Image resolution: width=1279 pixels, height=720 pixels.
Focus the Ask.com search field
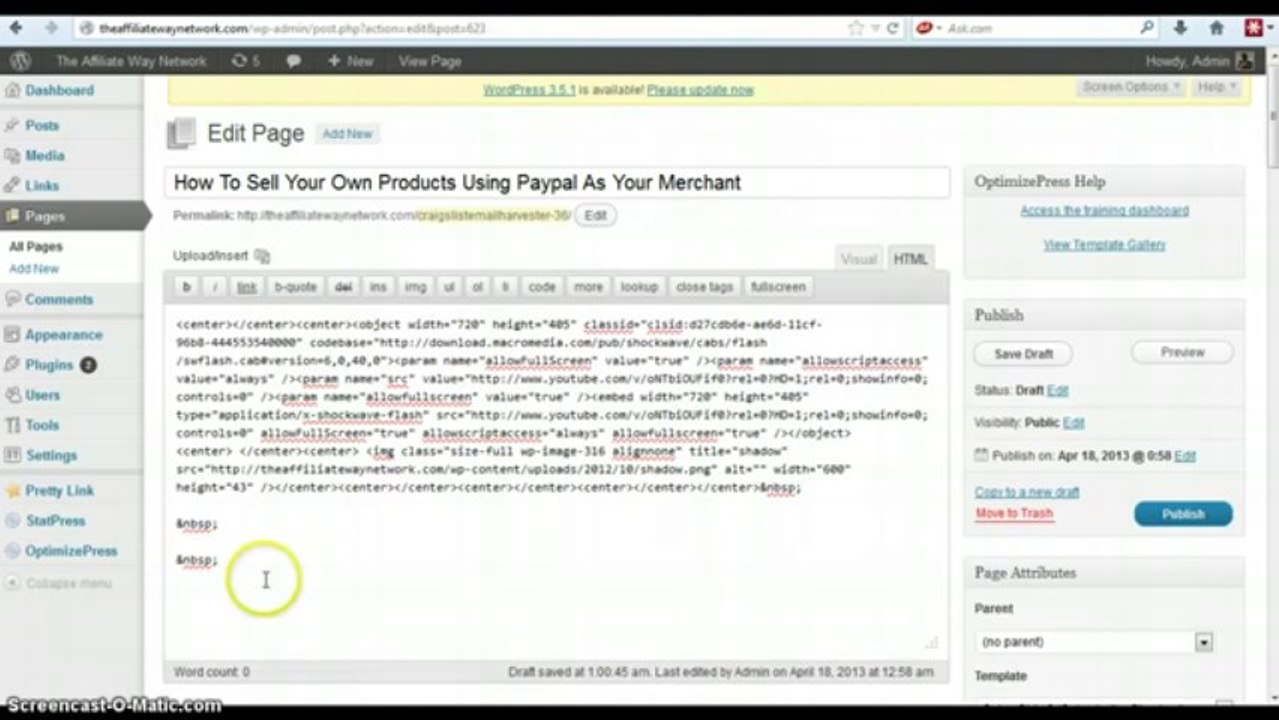click(1035, 28)
